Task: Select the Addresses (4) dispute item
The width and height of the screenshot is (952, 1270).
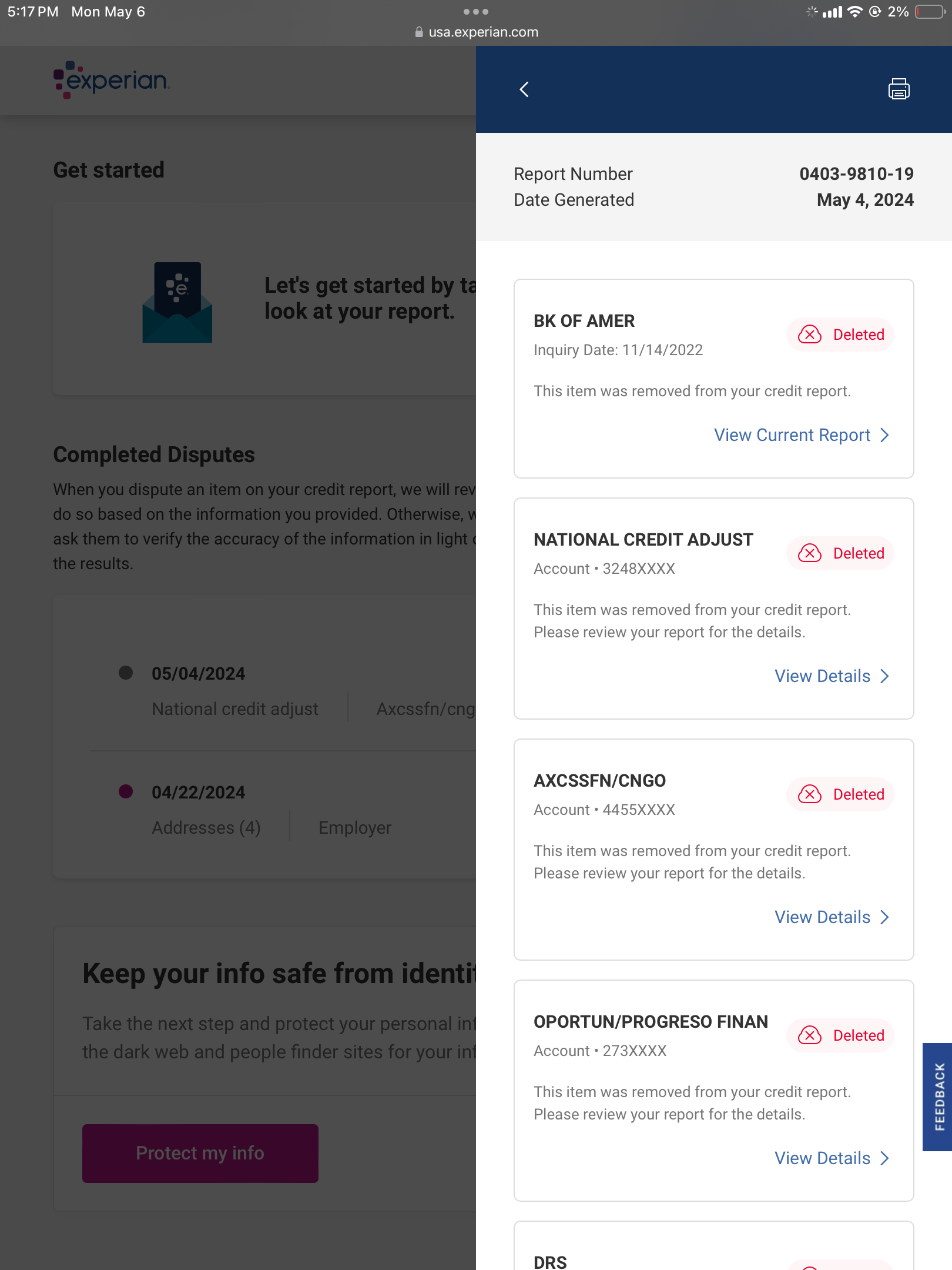Action: (206, 828)
